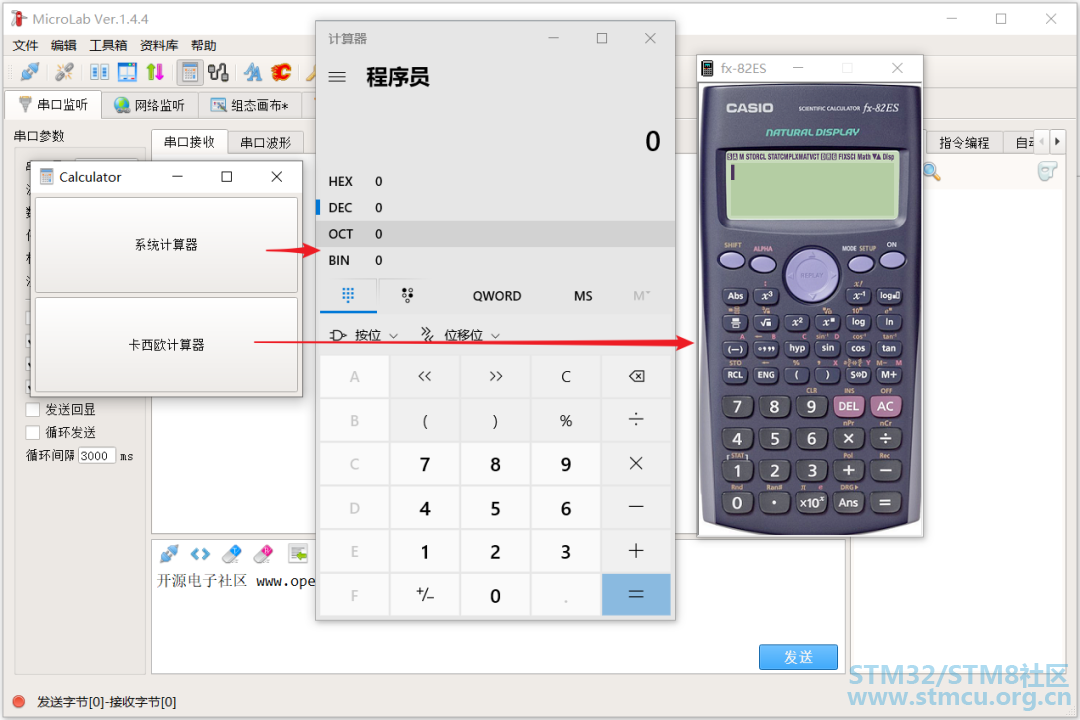Click the multiply key in 计算器
Viewport: 1080px width, 720px height.
636,464
